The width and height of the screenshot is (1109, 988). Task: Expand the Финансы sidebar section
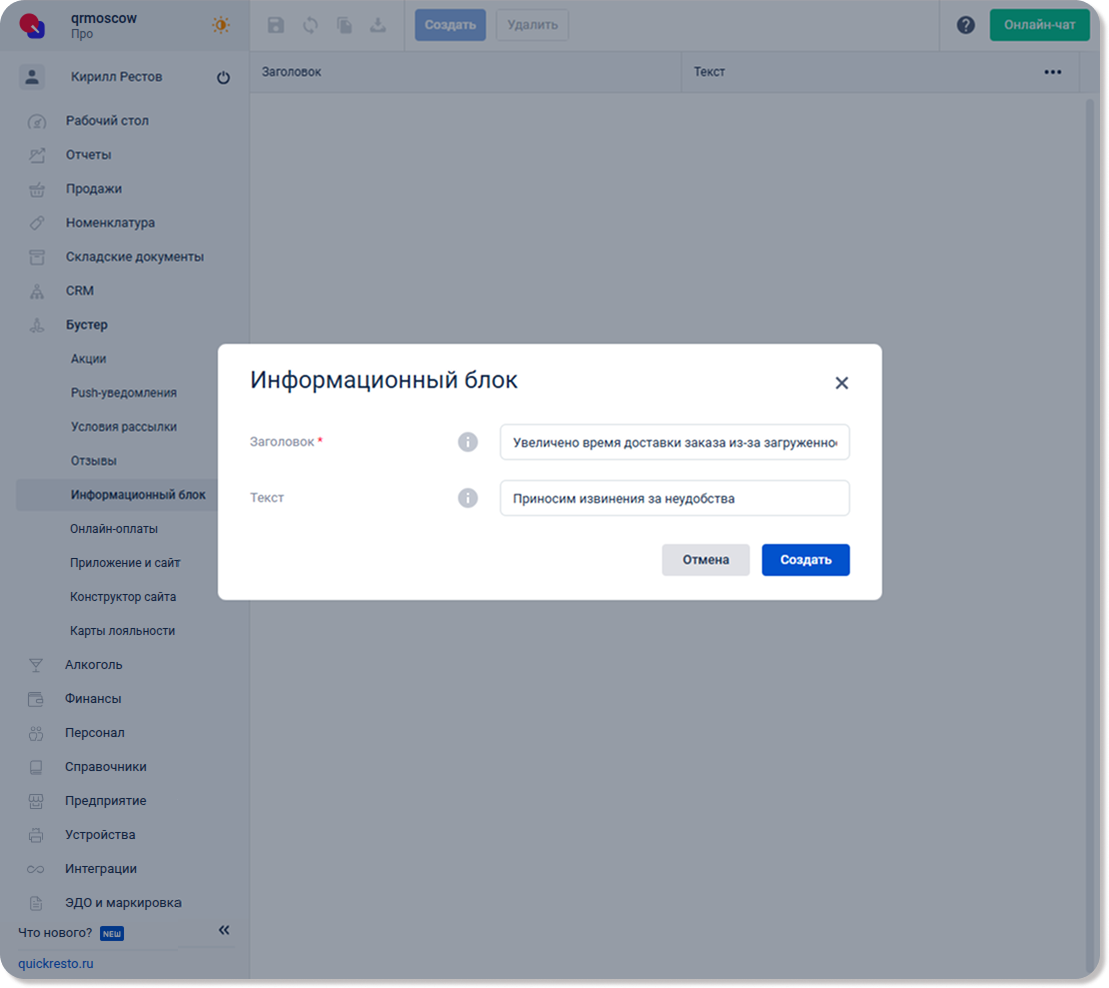pyautogui.click(x=93, y=699)
